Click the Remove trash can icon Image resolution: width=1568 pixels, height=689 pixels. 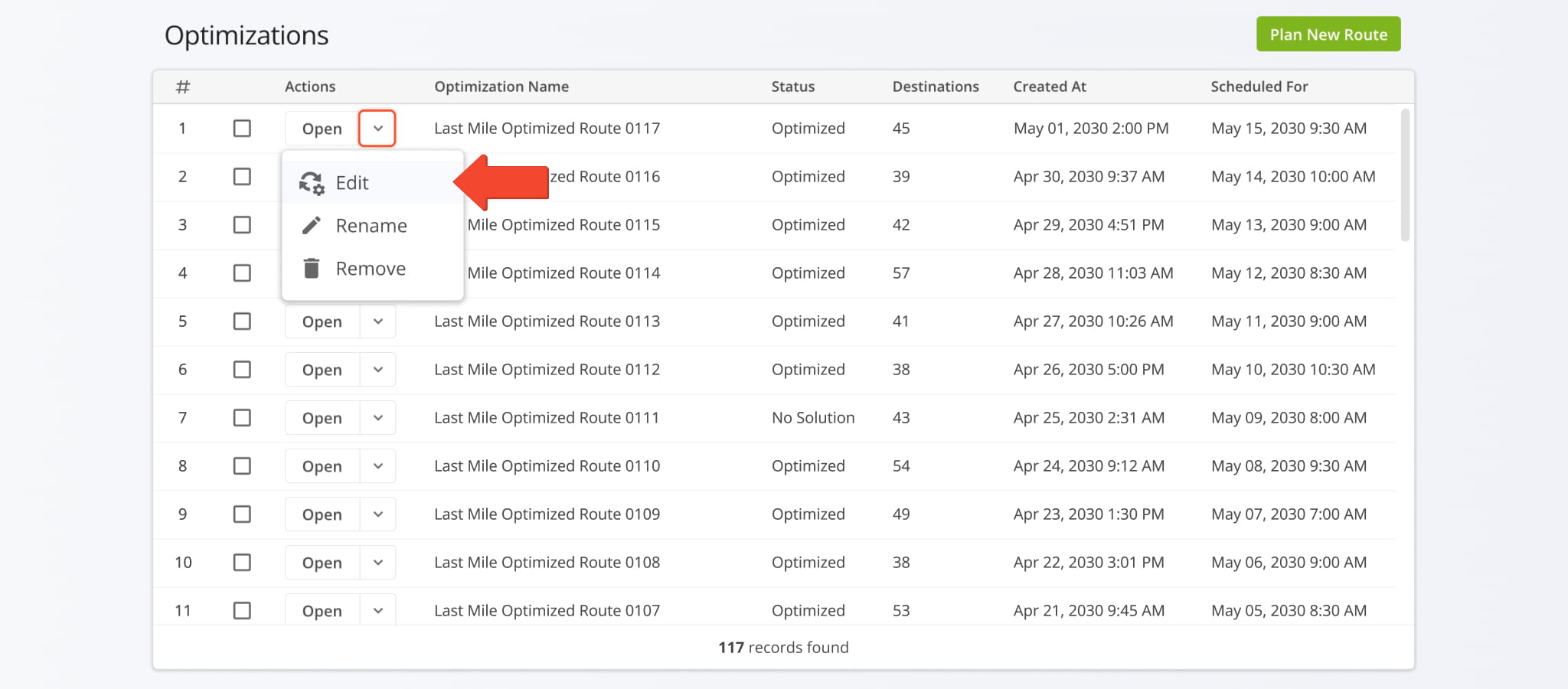(312, 268)
